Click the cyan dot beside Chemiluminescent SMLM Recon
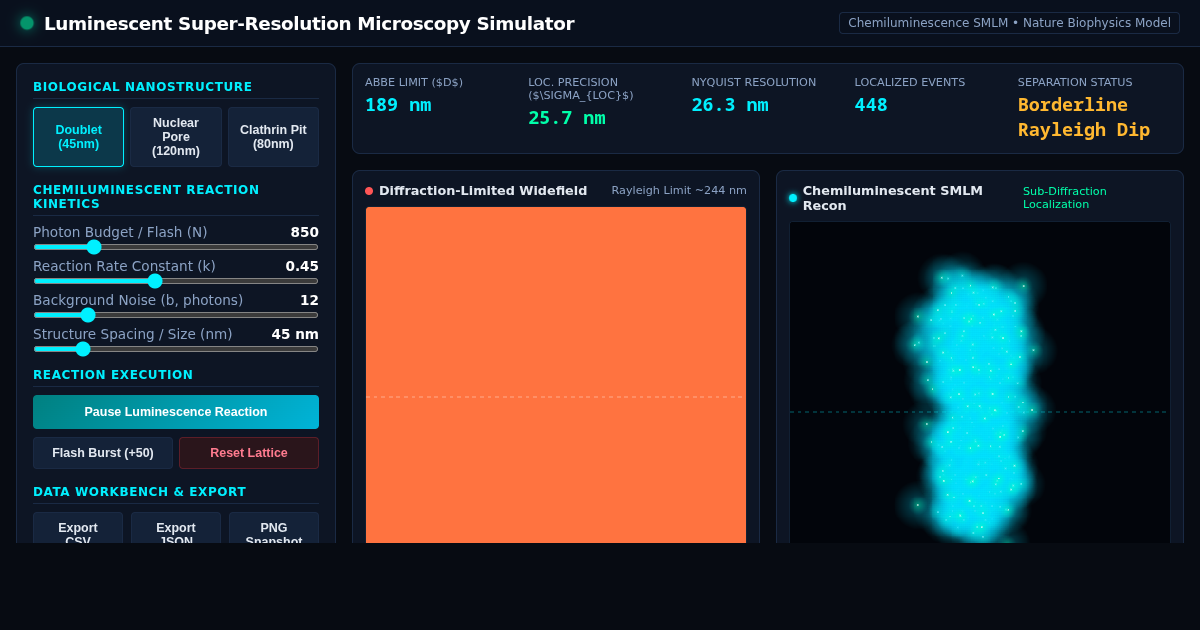This screenshot has width=1200, height=630. point(793,198)
